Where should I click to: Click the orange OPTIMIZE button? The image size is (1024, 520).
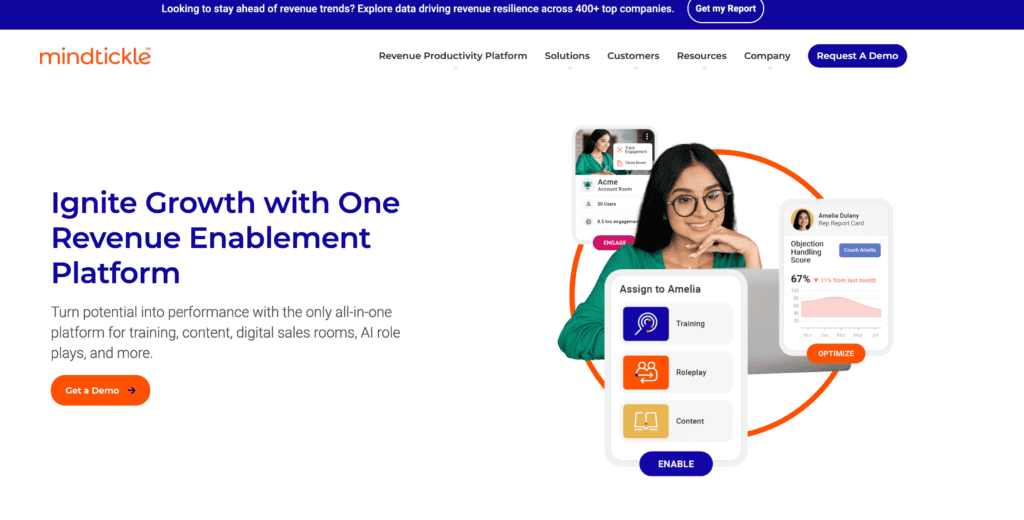pyautogui.click(x=836, y=353)
